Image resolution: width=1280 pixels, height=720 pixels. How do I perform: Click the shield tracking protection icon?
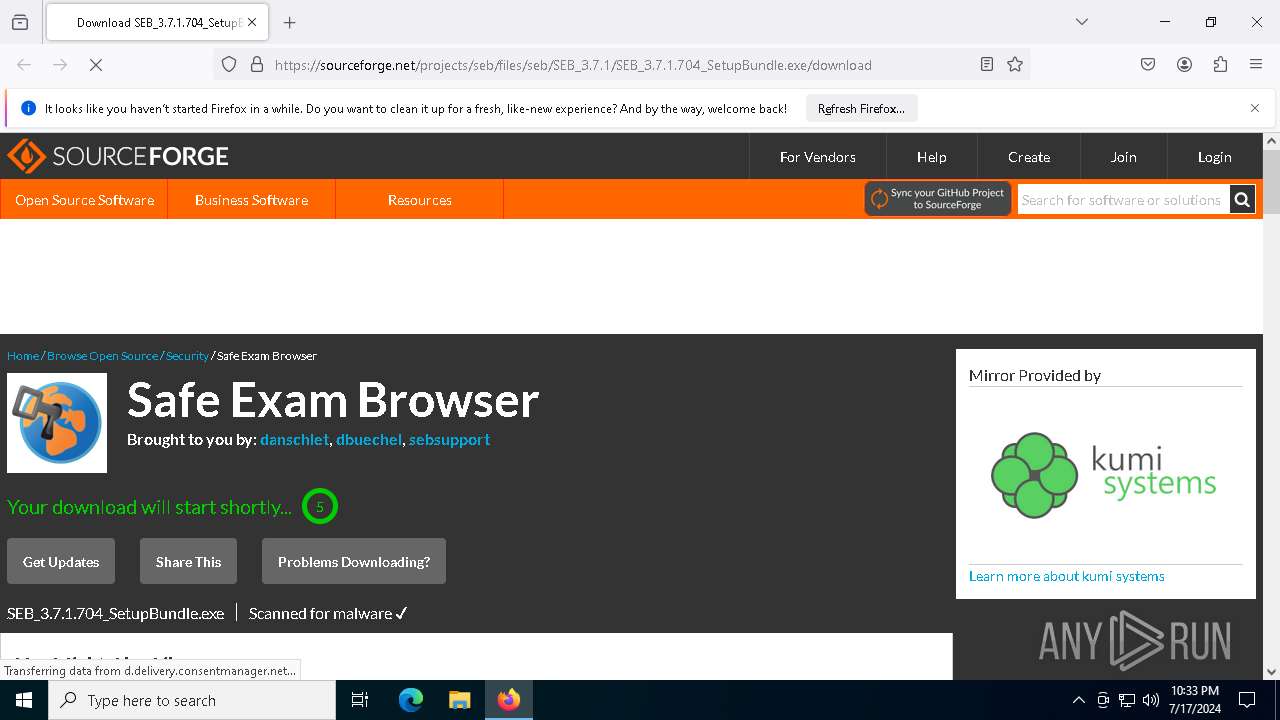pyautogui.click(x=229, y=65)
